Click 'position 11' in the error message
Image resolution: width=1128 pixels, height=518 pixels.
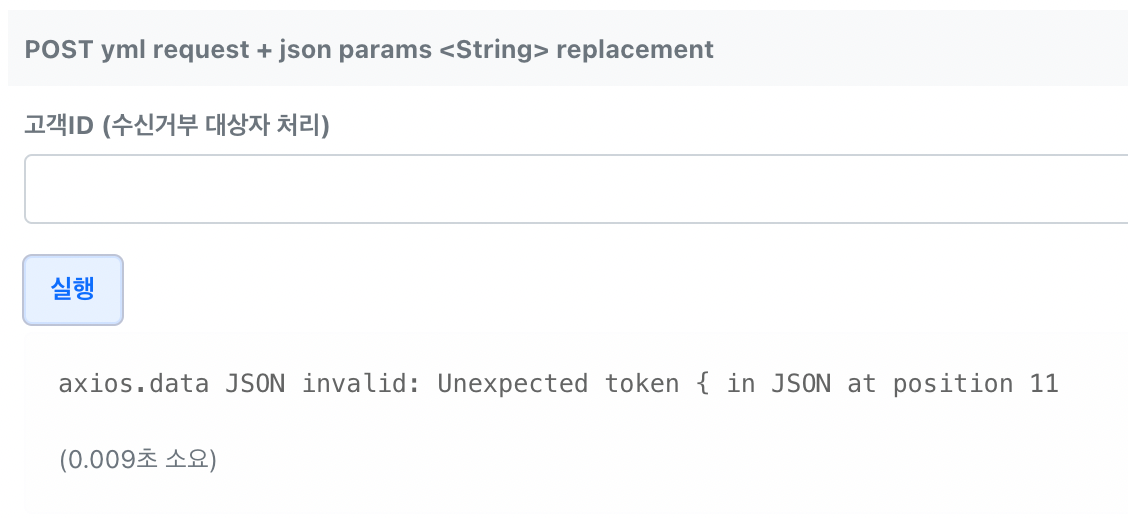point(975,383)
